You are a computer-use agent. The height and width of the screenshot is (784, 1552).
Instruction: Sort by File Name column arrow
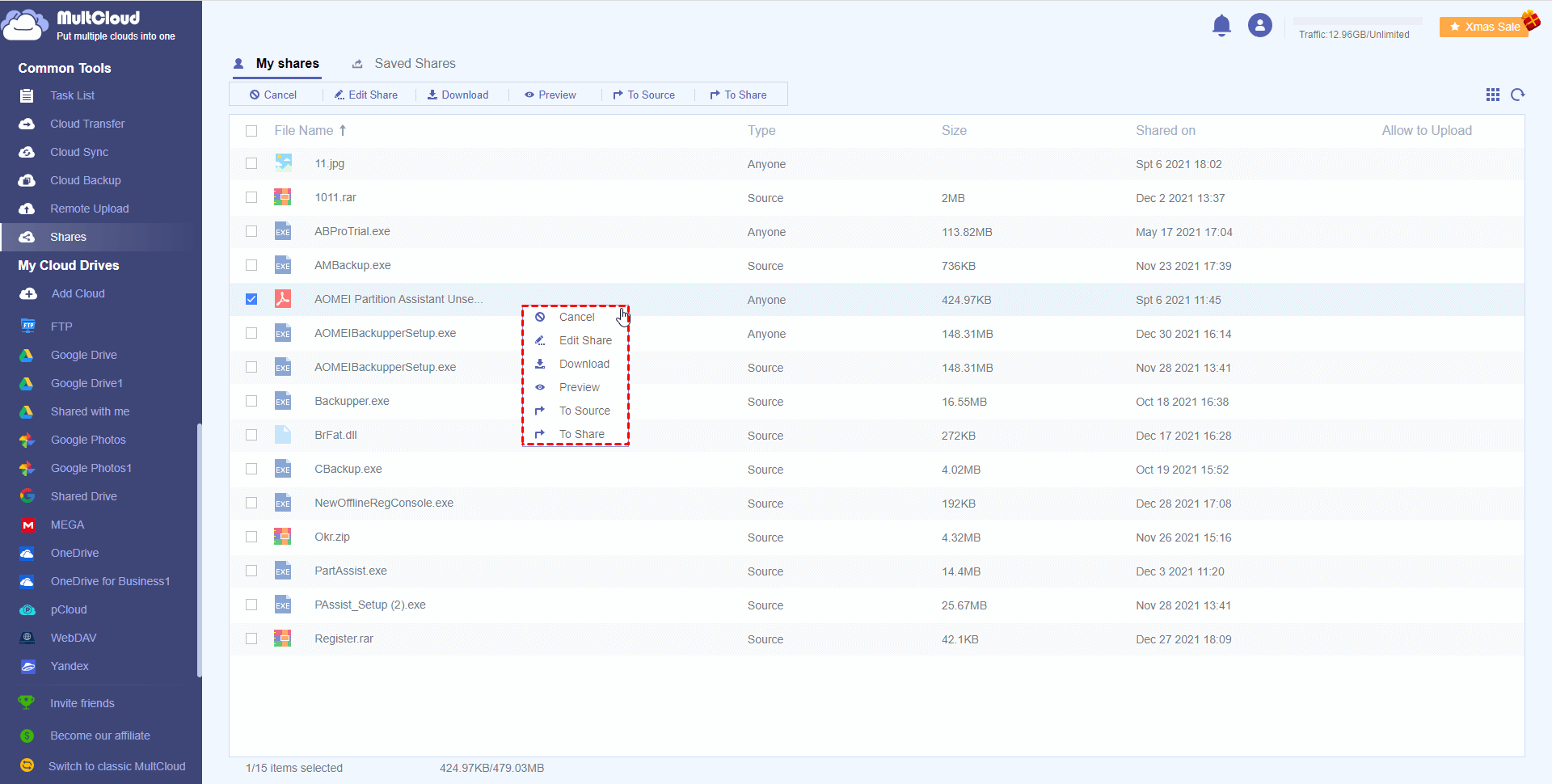point(343,130)
